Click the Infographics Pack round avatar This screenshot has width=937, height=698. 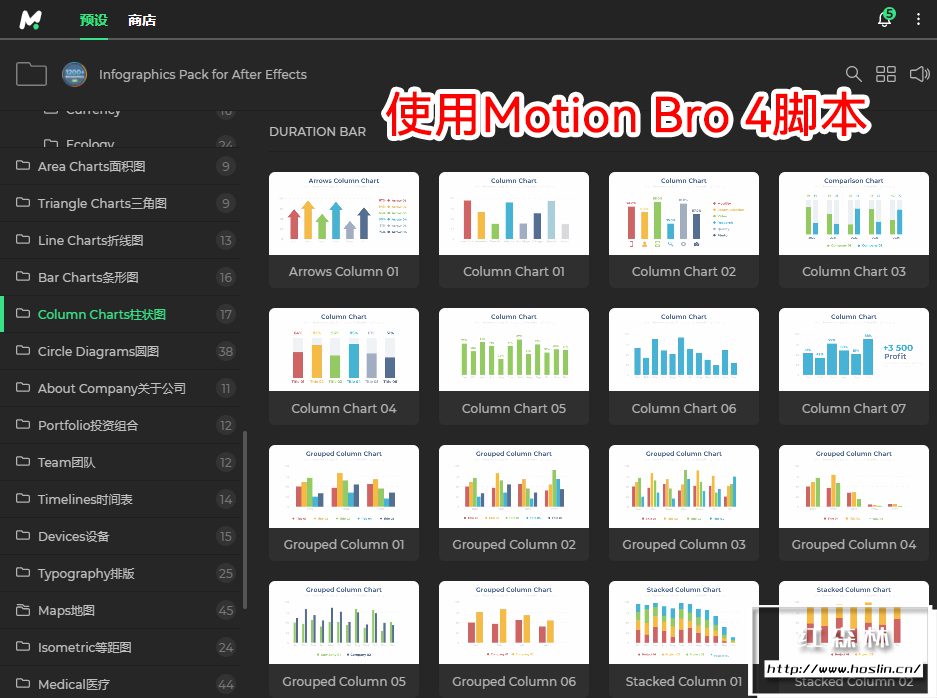74,74
